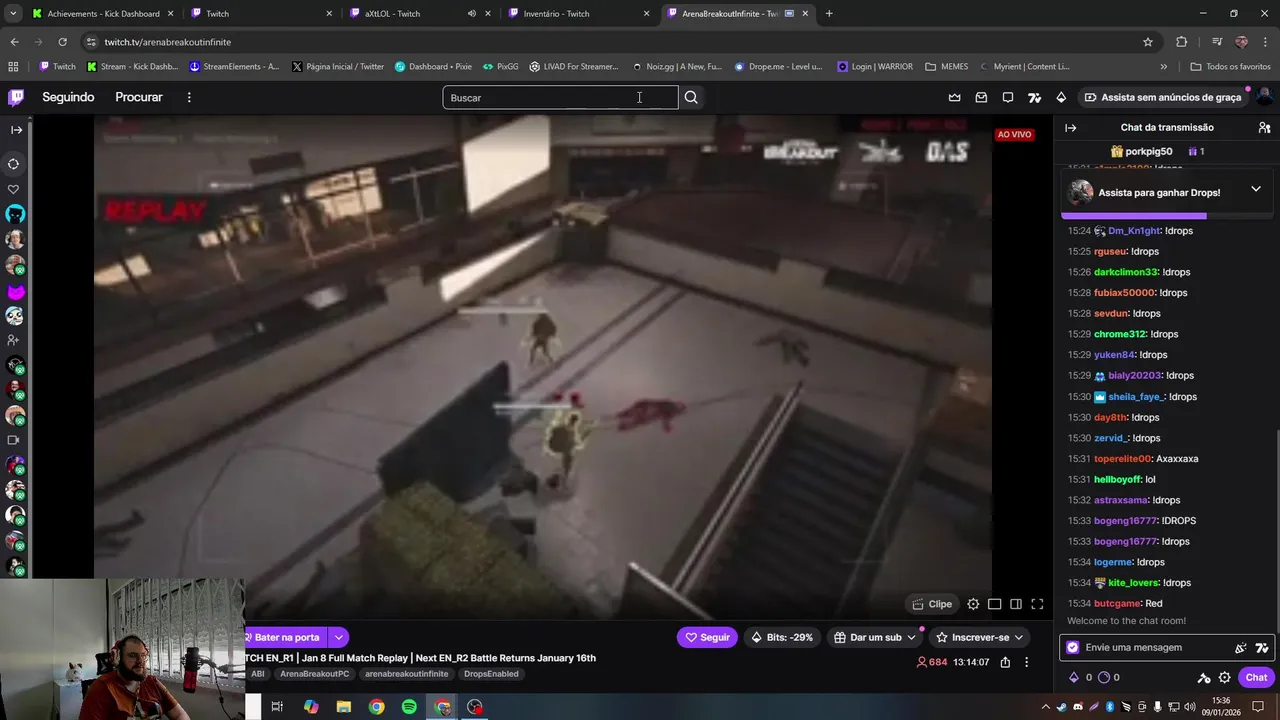
Task: Open the followed channels heart icon
Action: coord(14,189)
